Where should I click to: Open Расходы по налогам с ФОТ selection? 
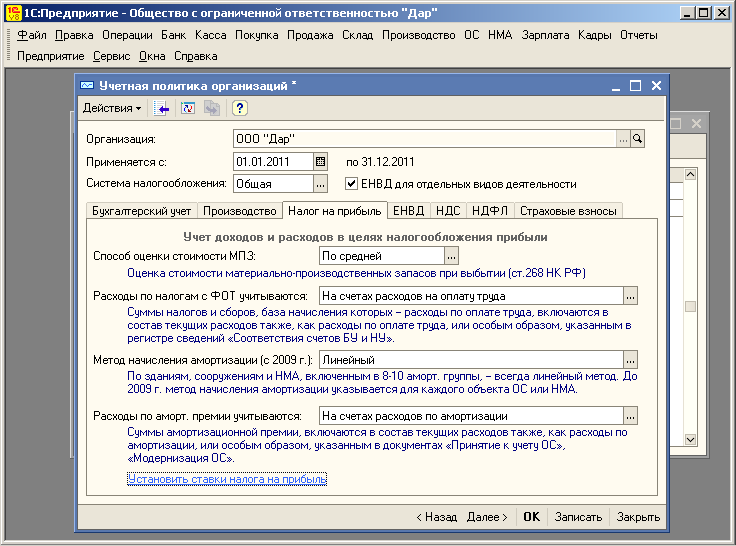[630, 296]
